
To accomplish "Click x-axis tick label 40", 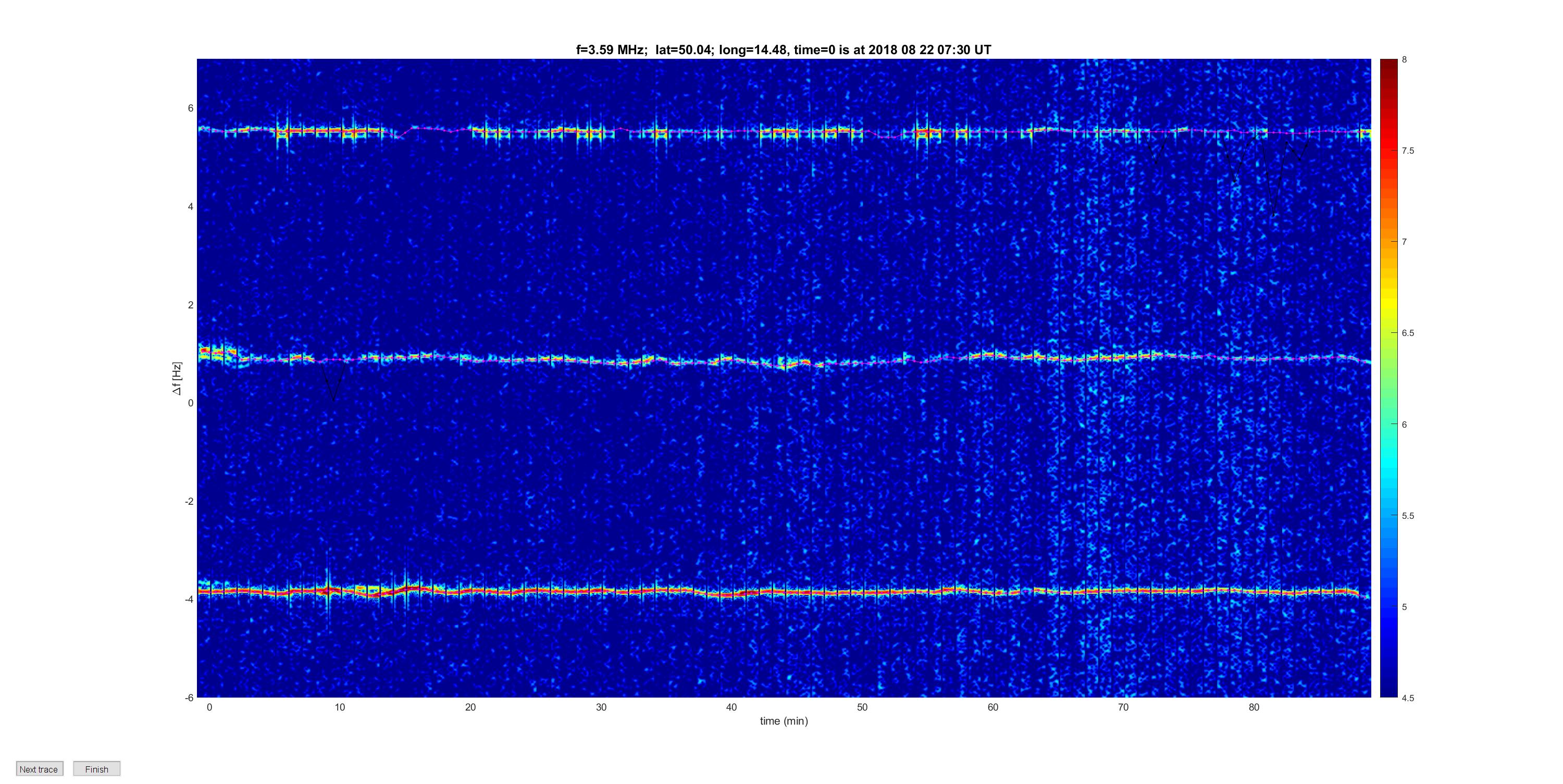I will (x=732, y=707).
